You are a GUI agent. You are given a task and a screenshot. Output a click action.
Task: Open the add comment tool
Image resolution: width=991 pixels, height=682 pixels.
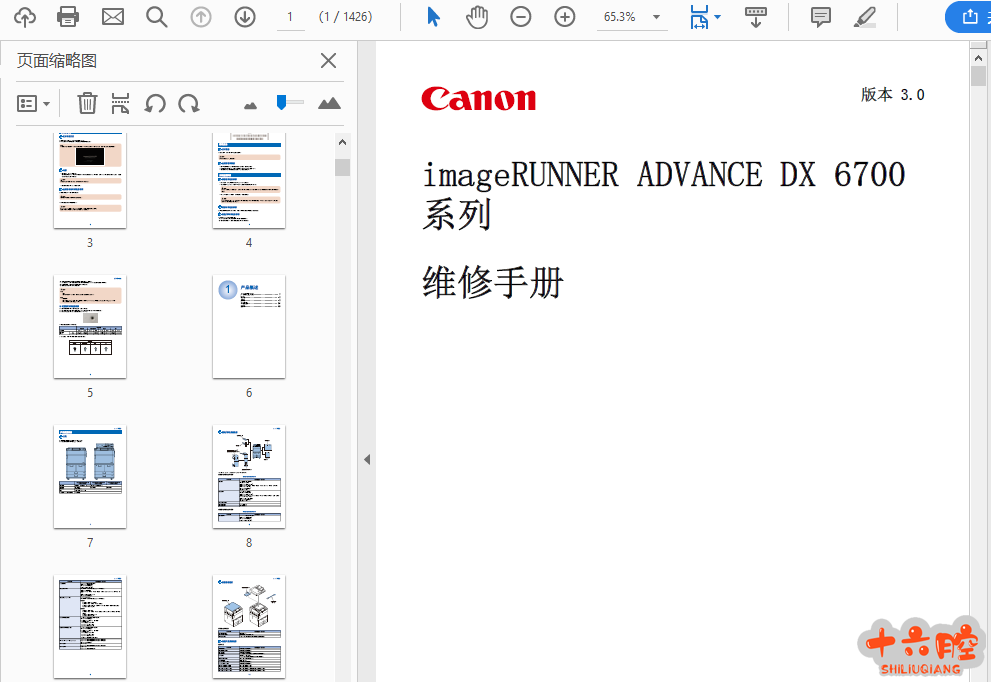tap(820, 17)
